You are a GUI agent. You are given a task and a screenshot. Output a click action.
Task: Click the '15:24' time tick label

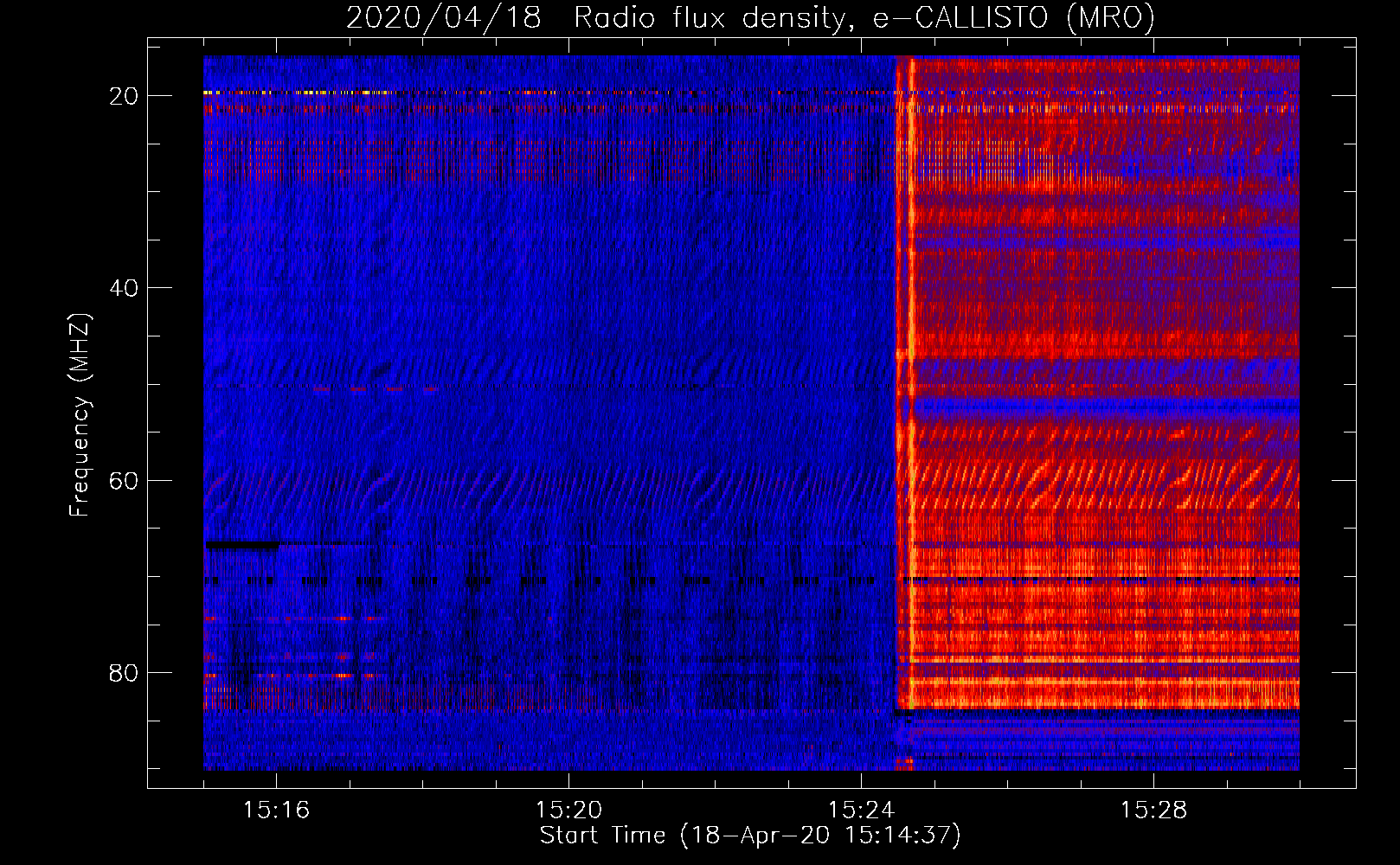pos(861,810)
